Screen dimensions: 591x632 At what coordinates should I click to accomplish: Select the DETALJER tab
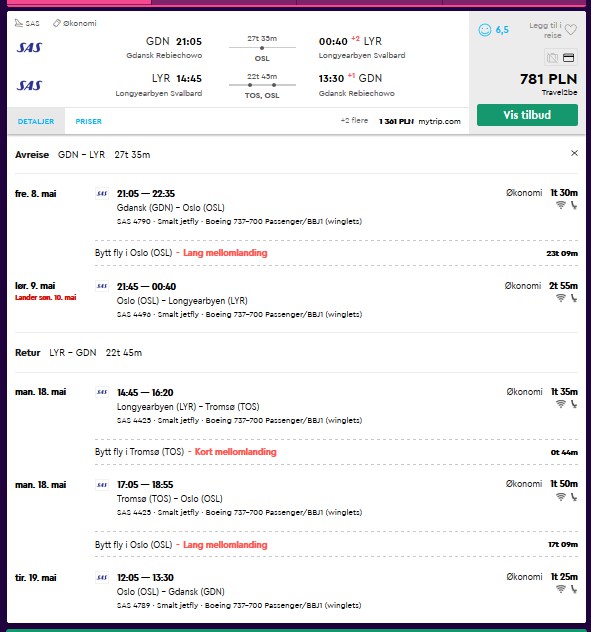coord(36,121)
